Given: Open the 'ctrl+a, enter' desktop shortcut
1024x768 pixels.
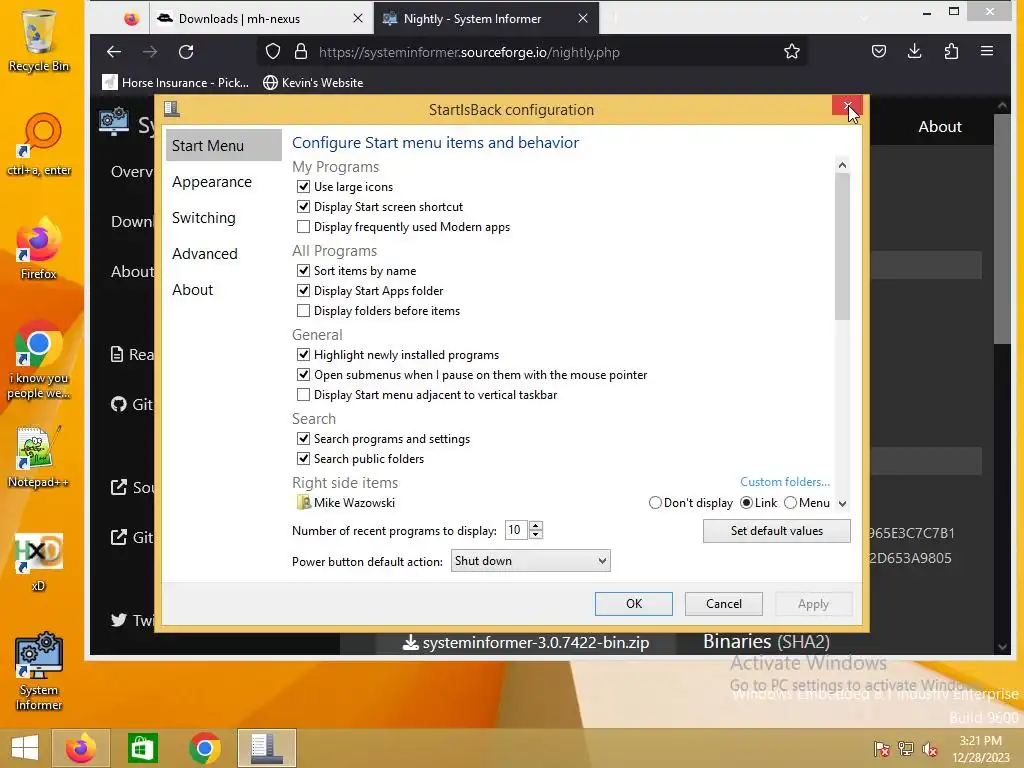Looking at the screenshot, I should click(39, 144).
